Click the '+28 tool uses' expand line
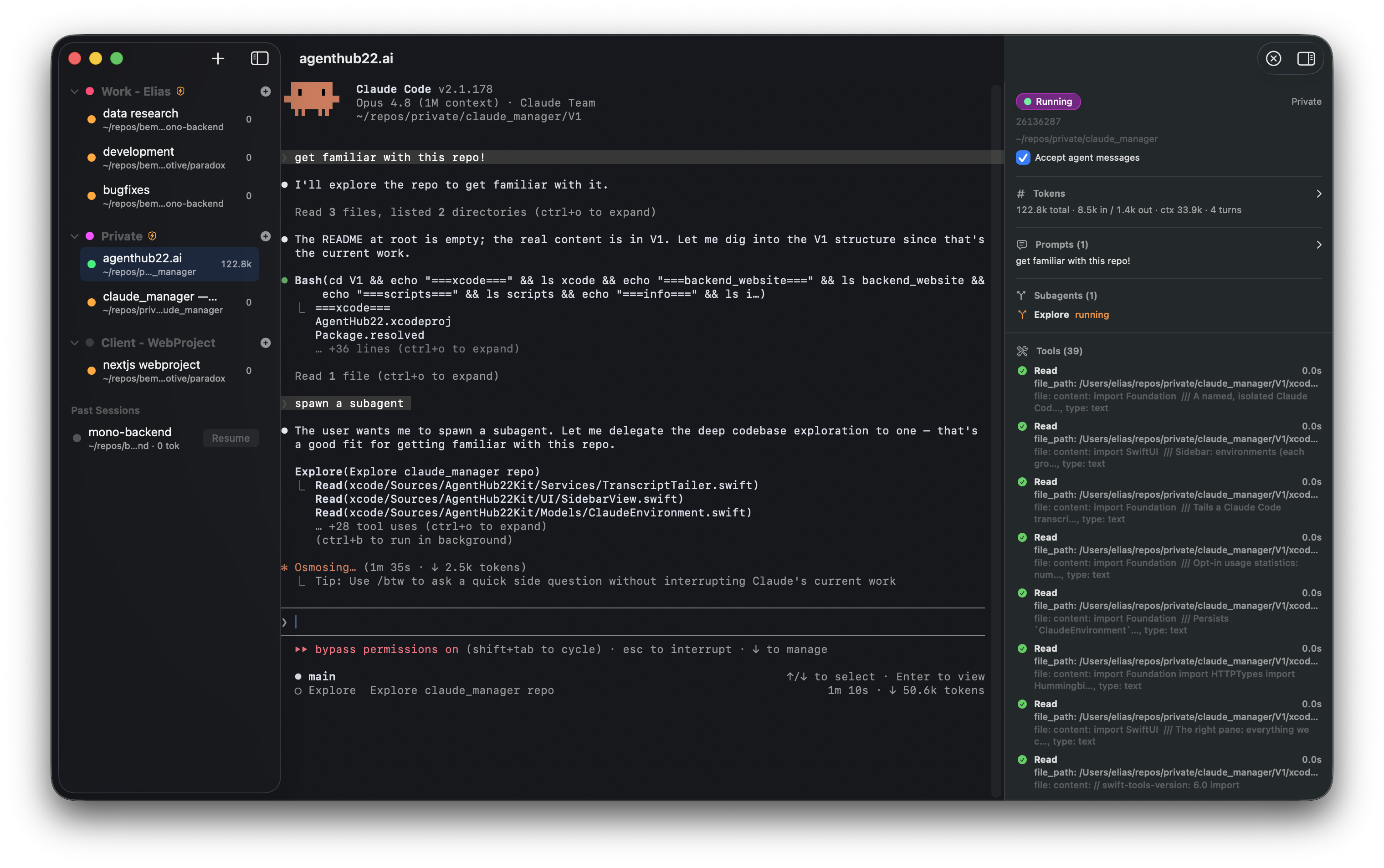The width and height of the screenshot is (1384, 868). tap(431, 526)
